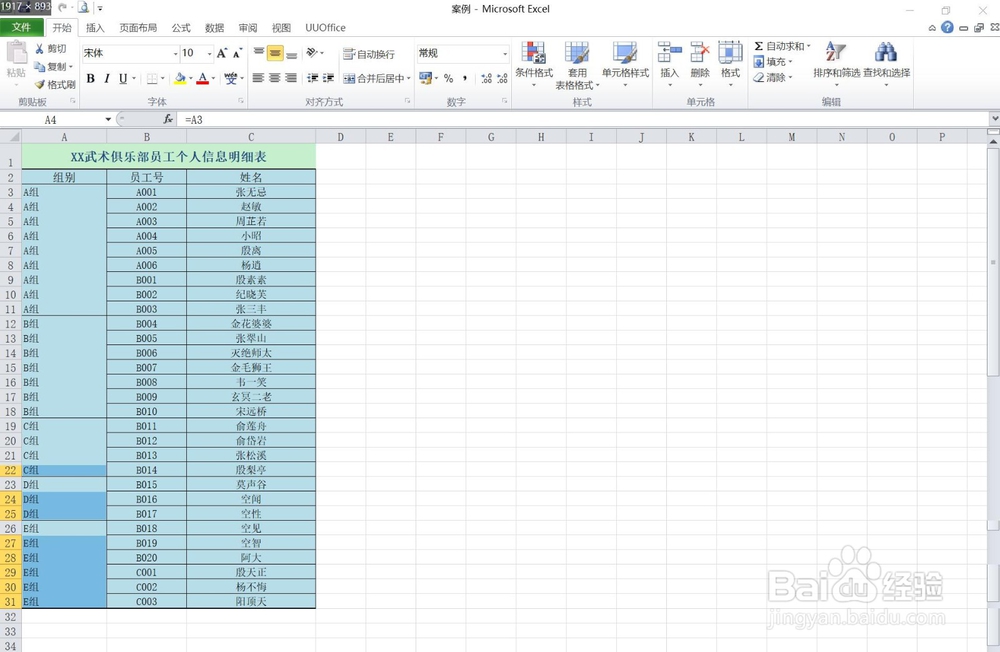Open the fill color dropdown arrow
The width and height of the screenshot is (1000, 652).
click(x=191, y=78)
